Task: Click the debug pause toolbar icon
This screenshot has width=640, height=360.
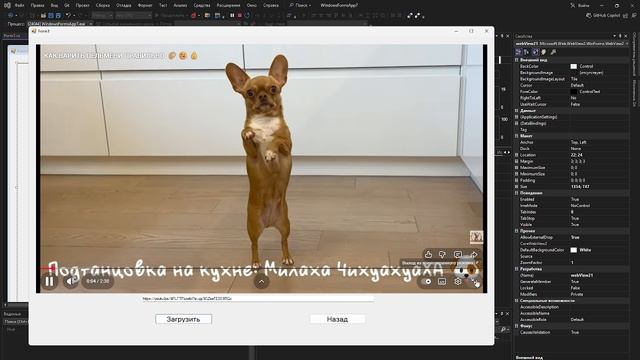Action: [x=232, y=16]
